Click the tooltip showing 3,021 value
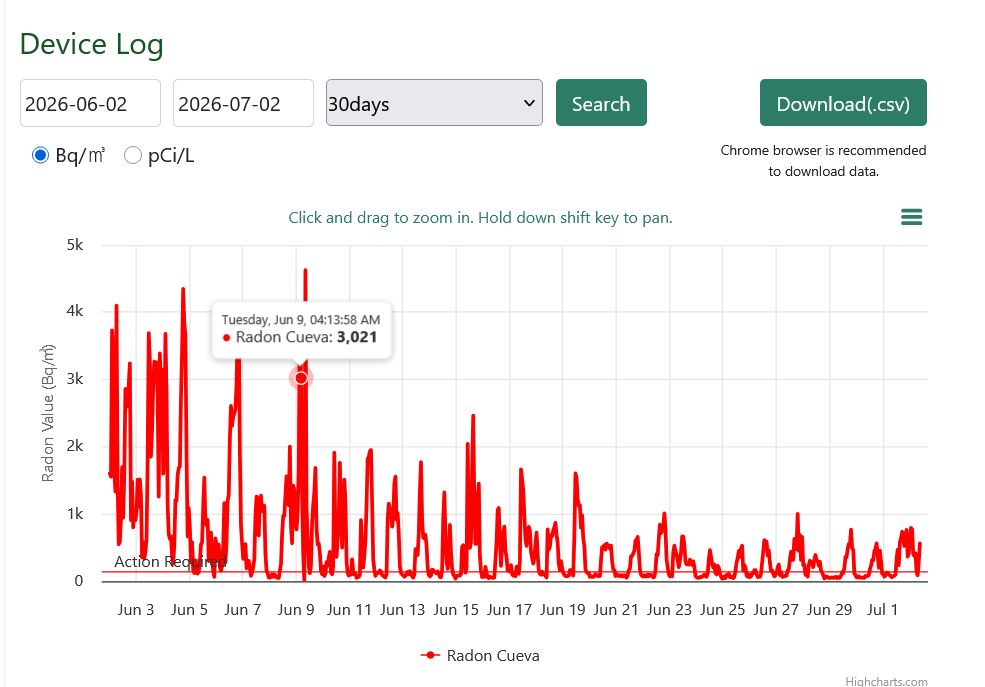Viewport: 985px width, 687px height. tap(302, 329)
